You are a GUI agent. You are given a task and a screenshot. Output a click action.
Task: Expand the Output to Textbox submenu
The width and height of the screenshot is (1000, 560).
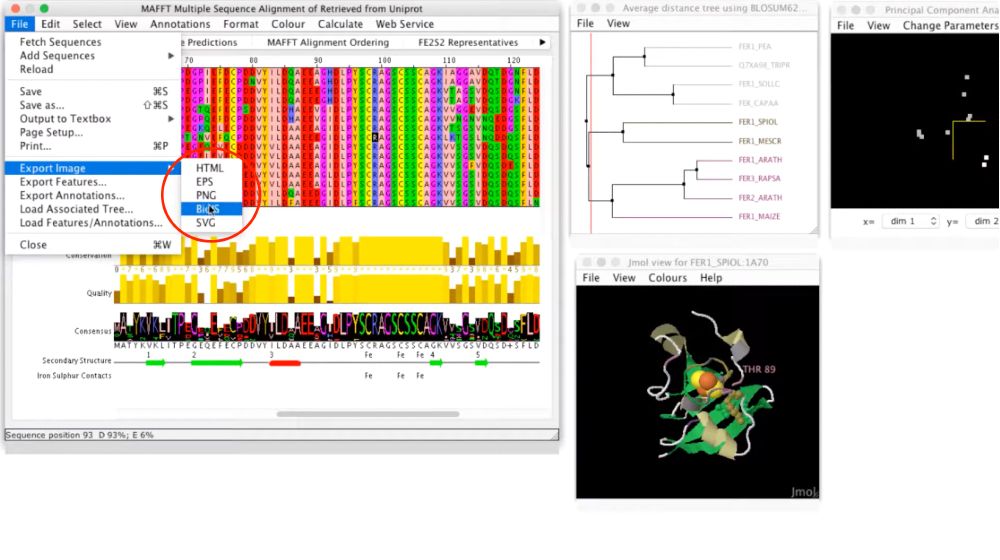[x=92, y=119]
